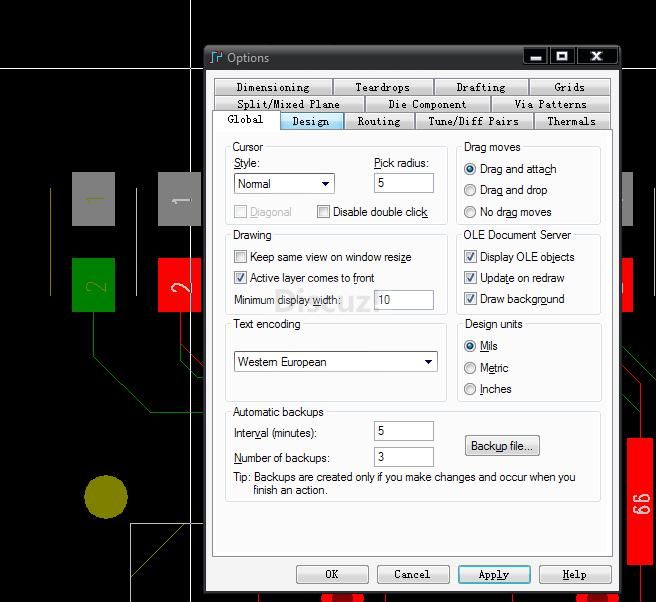This screenshot has width=656, height=602.
Task: Open Help for the Options dialog
Action: click(575, 574)
